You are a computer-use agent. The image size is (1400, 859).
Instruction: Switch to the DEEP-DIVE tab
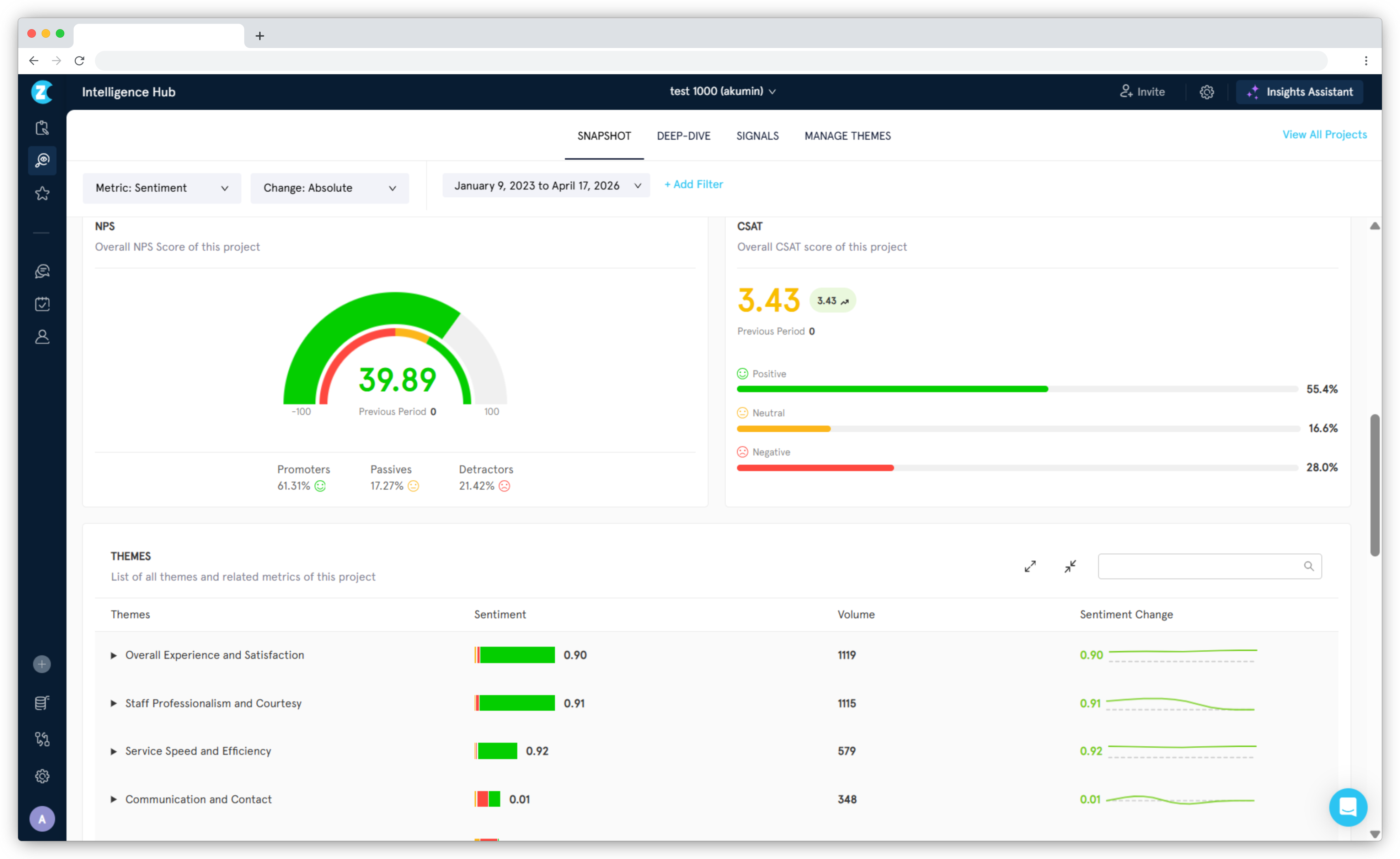coord(683,136)
